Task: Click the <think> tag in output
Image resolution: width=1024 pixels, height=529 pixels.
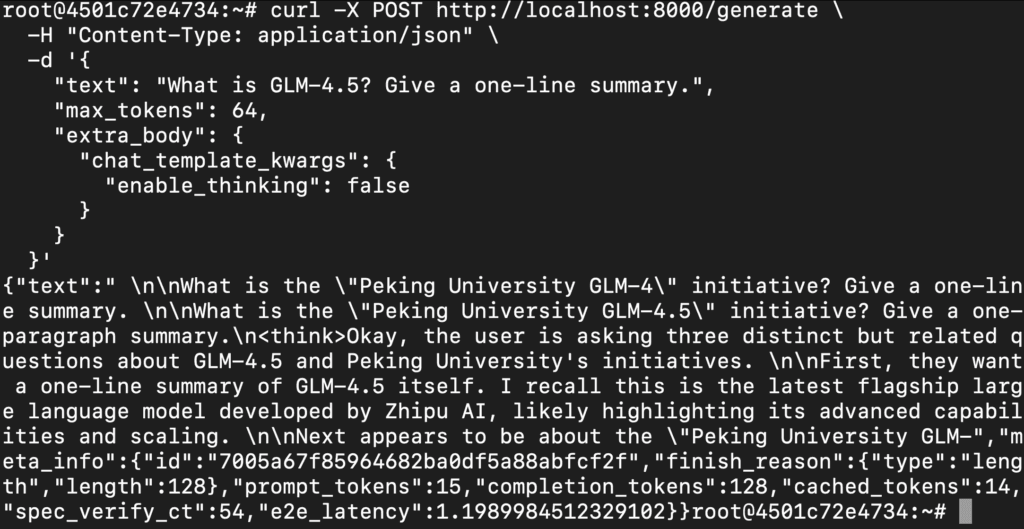Action: pos(309,336)
